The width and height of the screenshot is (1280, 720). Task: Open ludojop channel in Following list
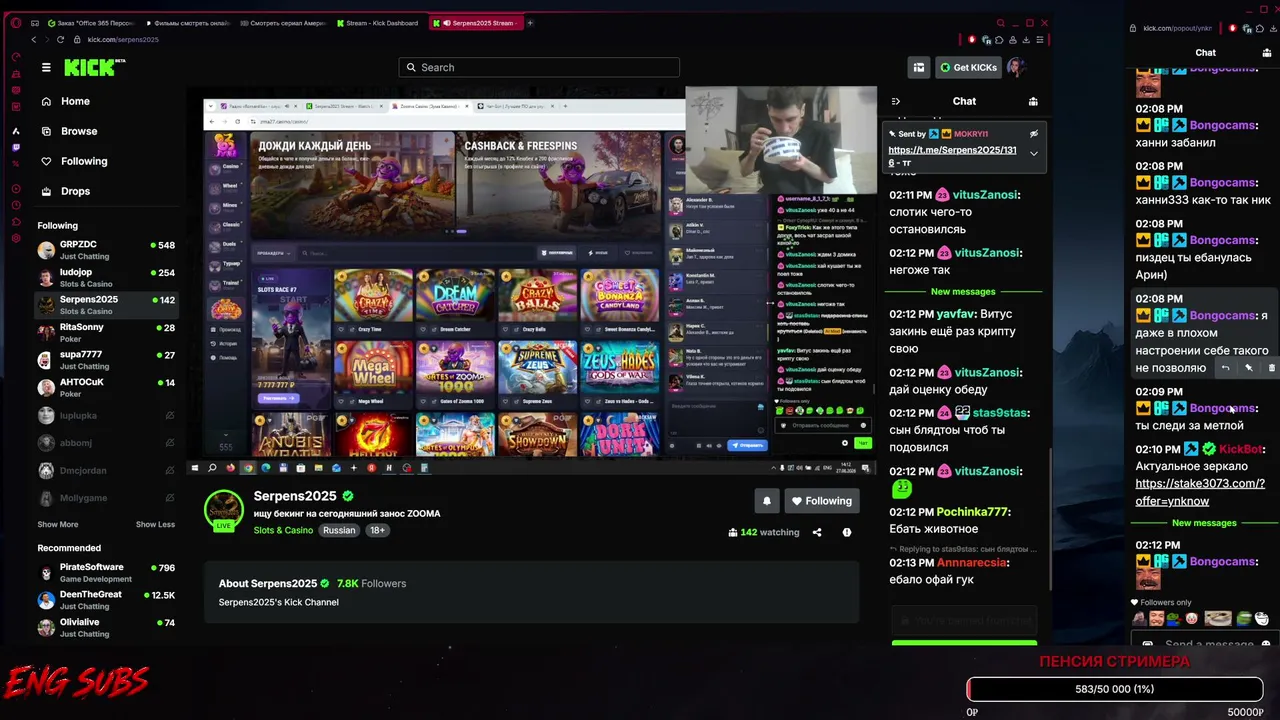click(106, 277)
